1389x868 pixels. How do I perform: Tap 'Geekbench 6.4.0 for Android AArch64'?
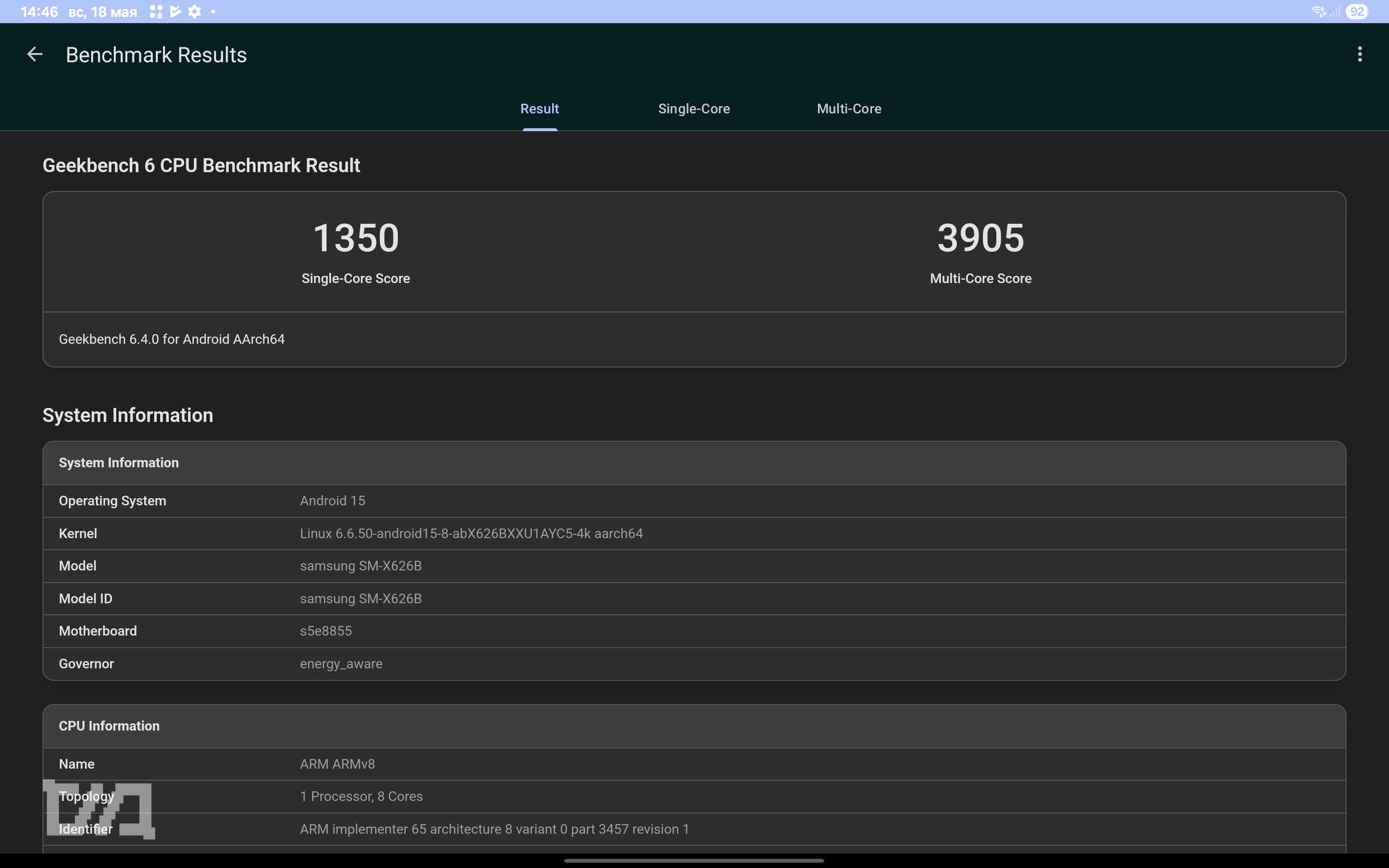171,339
